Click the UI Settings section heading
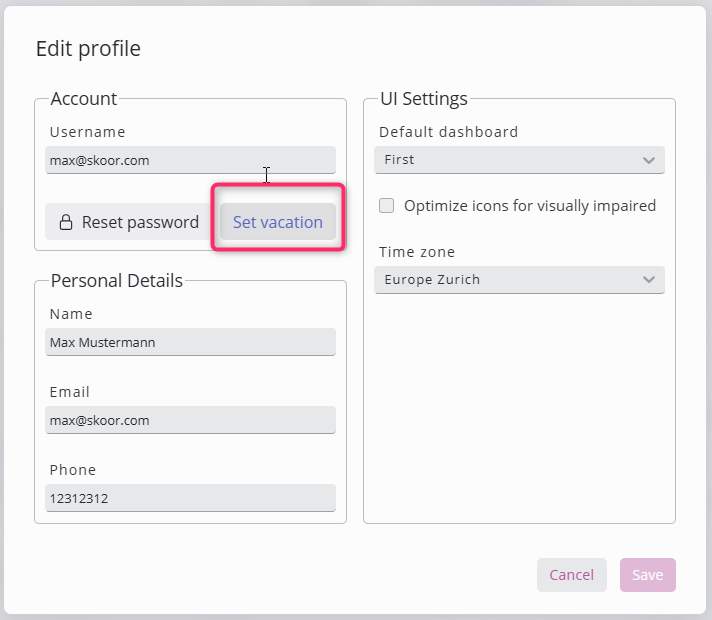Viewport: 712px width, 620px height. pos(424,99)
